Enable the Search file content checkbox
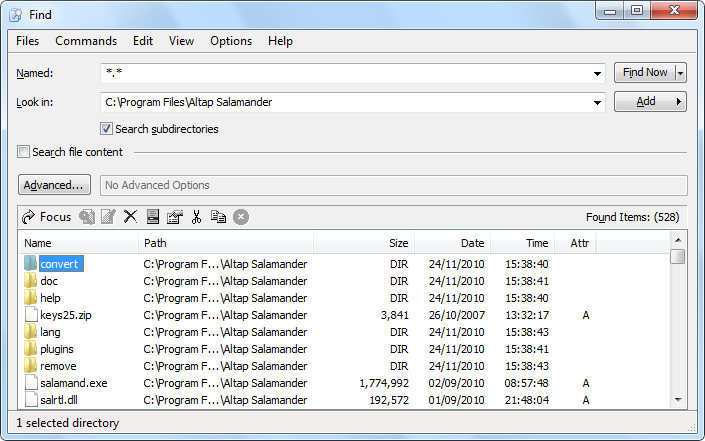Viewport: 705px width, 441px height. pyautogui.click(x=23, y=151)
